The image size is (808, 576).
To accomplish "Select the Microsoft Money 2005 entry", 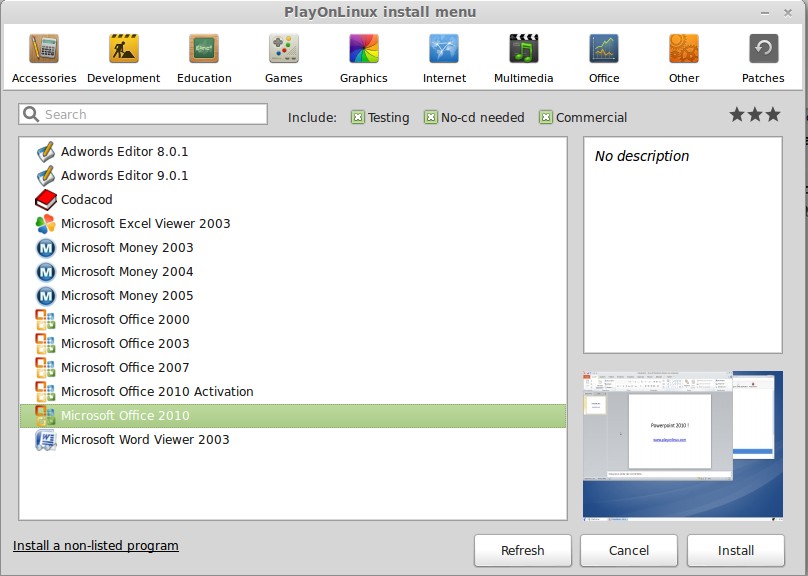I will [x=293, y=296].
